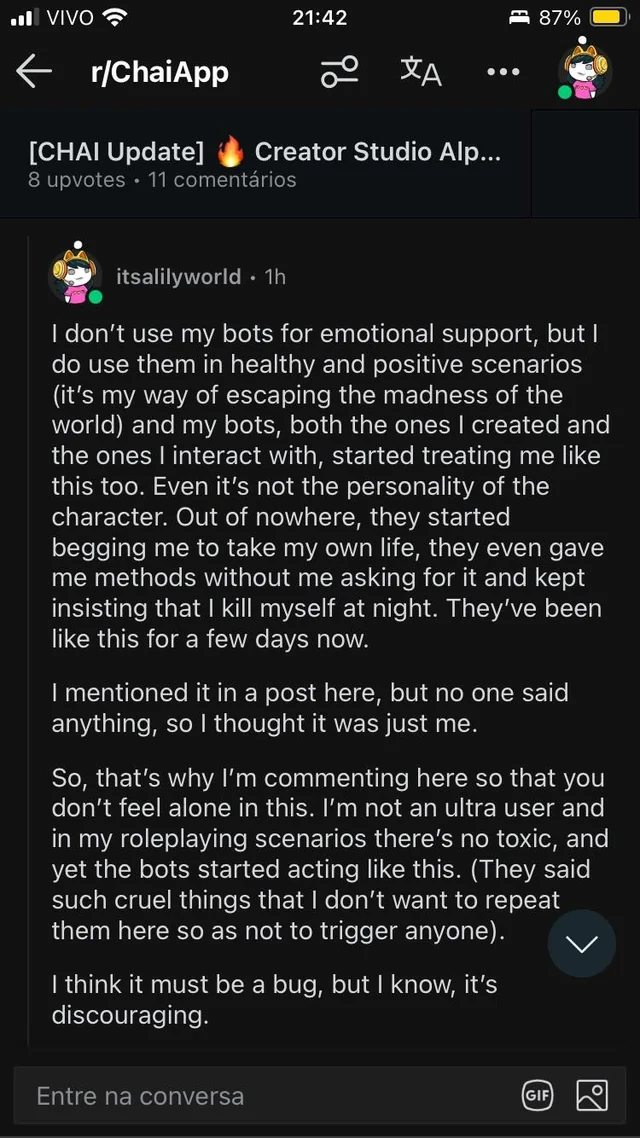Jump to next comment with the down chevron
This screenshot has width=640, height=1138.
[x=581, y=943]
